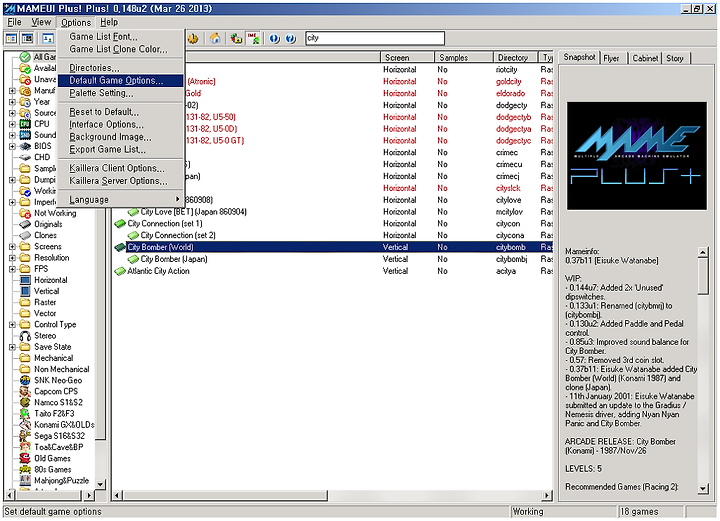Viewport: 720px width, 521px height.
Task: Toggle the folder list toolbar icon
Action: 11,39
